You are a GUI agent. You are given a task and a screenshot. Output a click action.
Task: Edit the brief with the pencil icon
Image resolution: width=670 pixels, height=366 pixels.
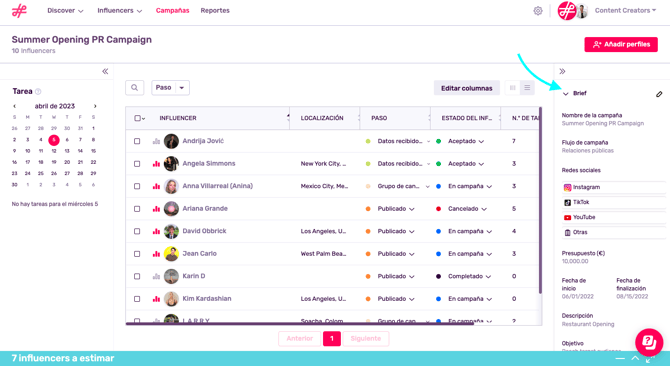pyautogui.click(x=659, y=94)
